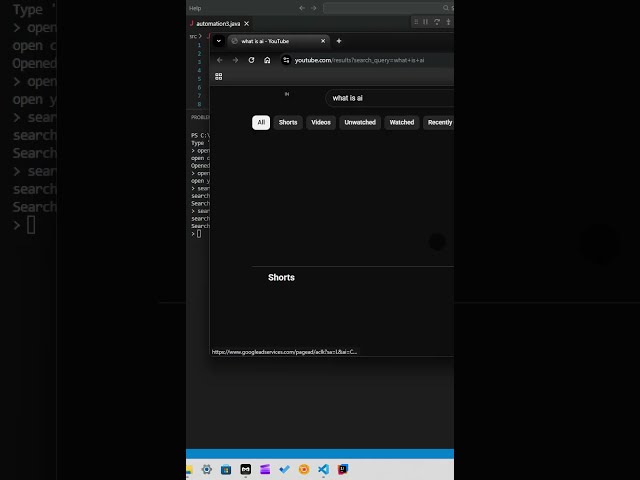The width and height of the screenshot is (640, 480).
Task: Click line number 5 in editor gutter
Action: pos(199,79)
